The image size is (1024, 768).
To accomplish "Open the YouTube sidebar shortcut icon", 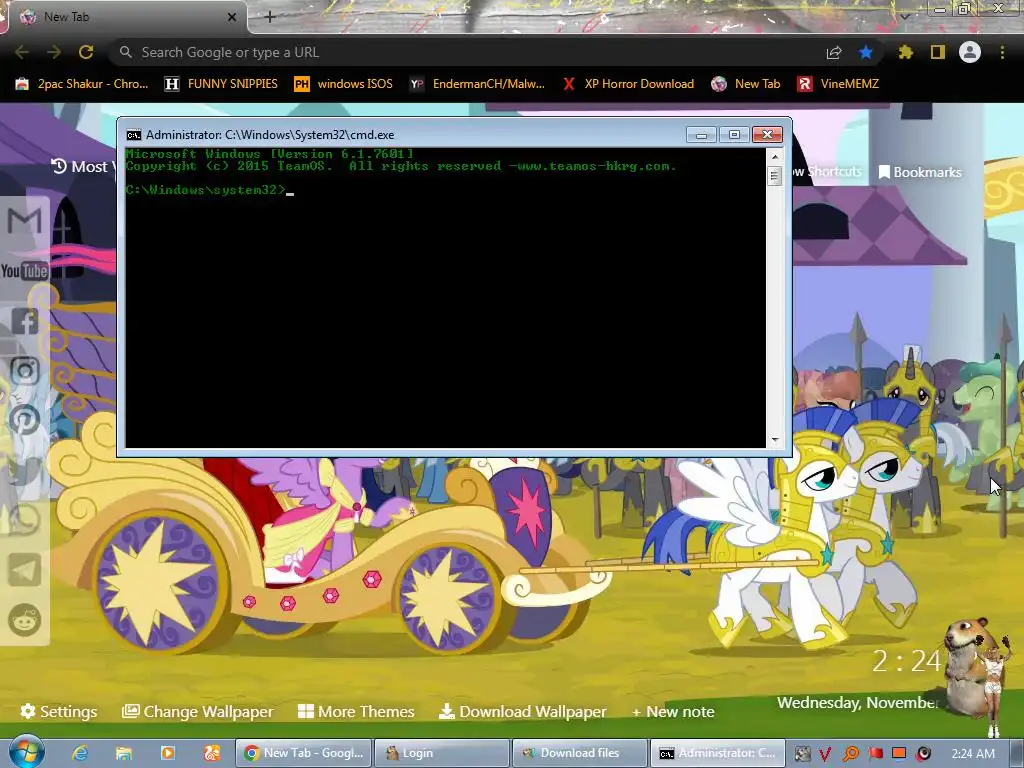I will [x=25, y=270].
